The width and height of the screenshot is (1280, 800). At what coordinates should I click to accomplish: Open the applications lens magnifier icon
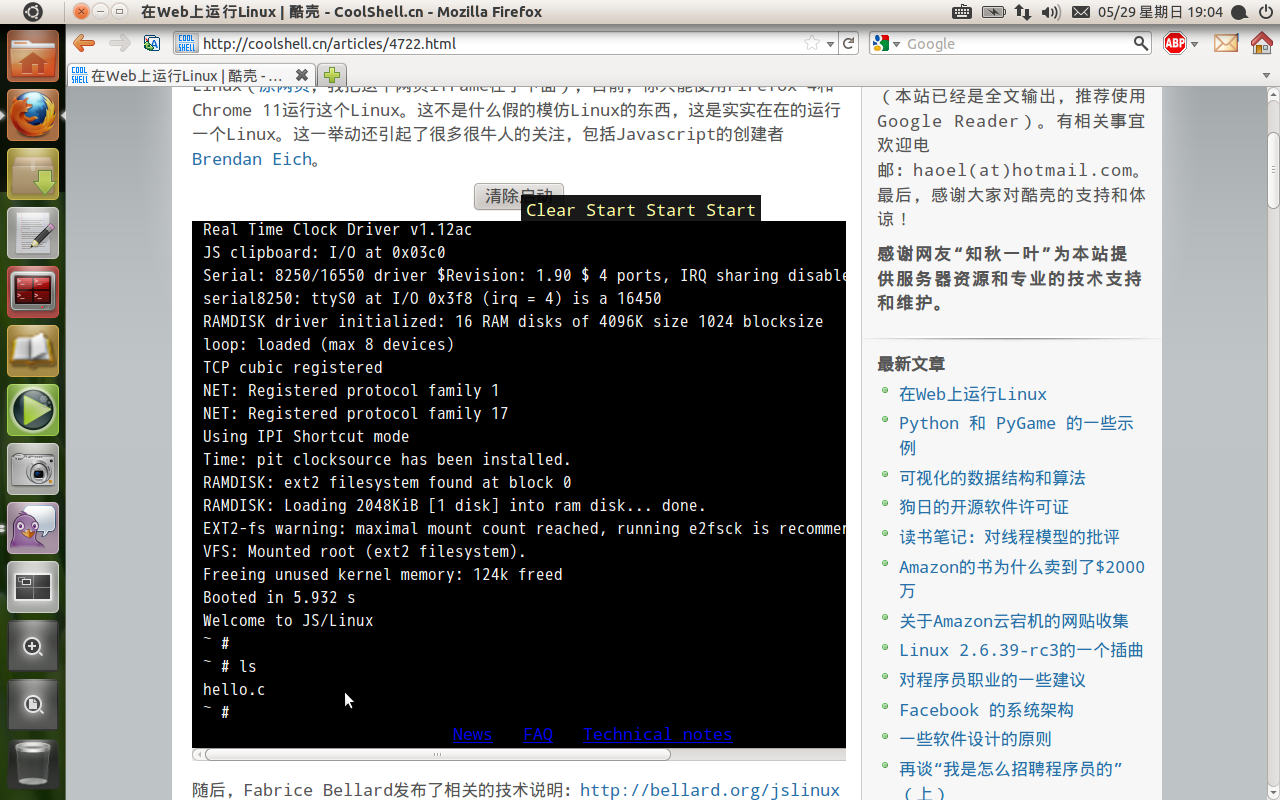pos(33,646)
